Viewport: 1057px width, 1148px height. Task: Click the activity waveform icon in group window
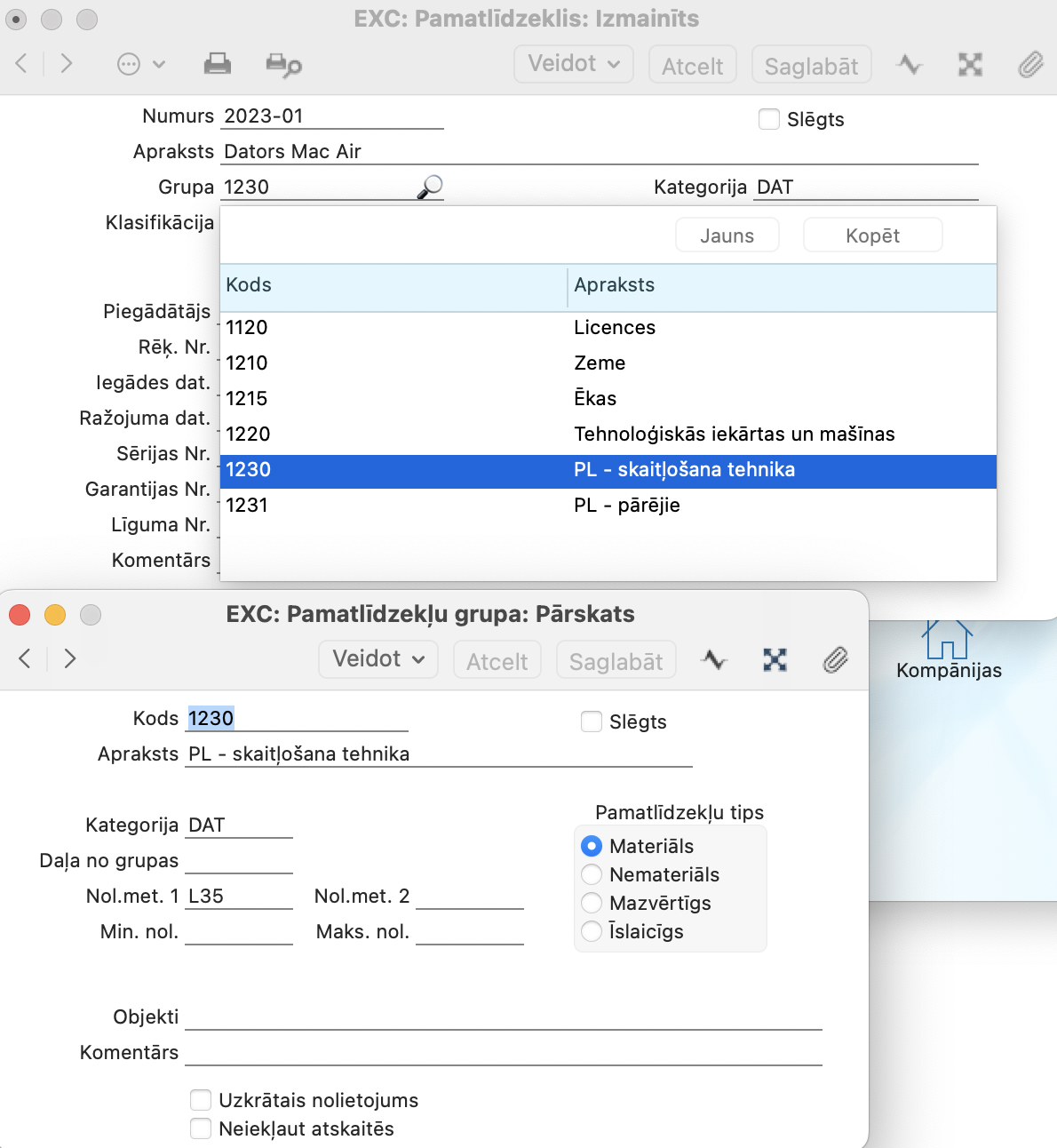click(x=714, y=659)
